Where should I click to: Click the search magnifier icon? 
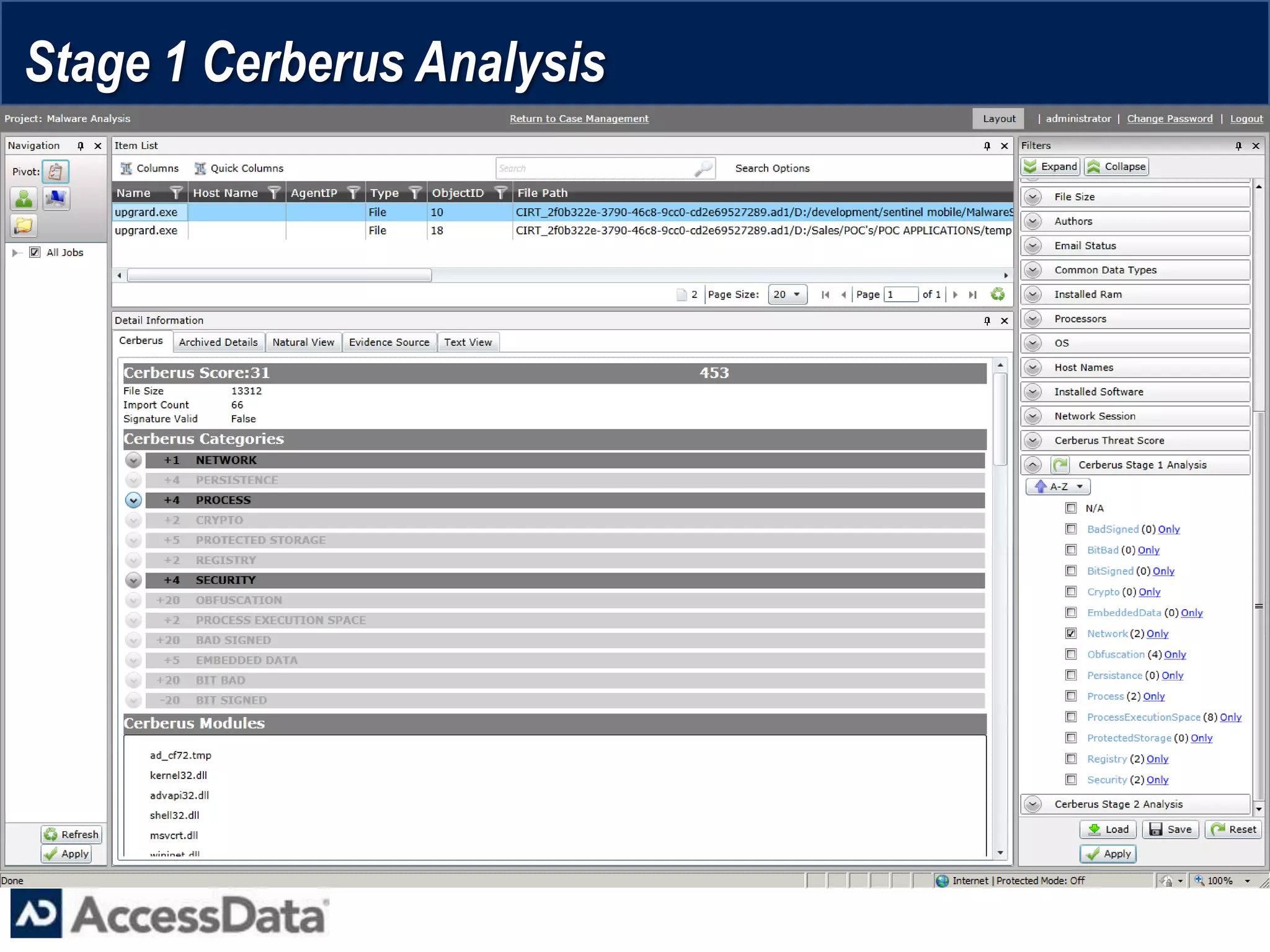tap(703, 168)
